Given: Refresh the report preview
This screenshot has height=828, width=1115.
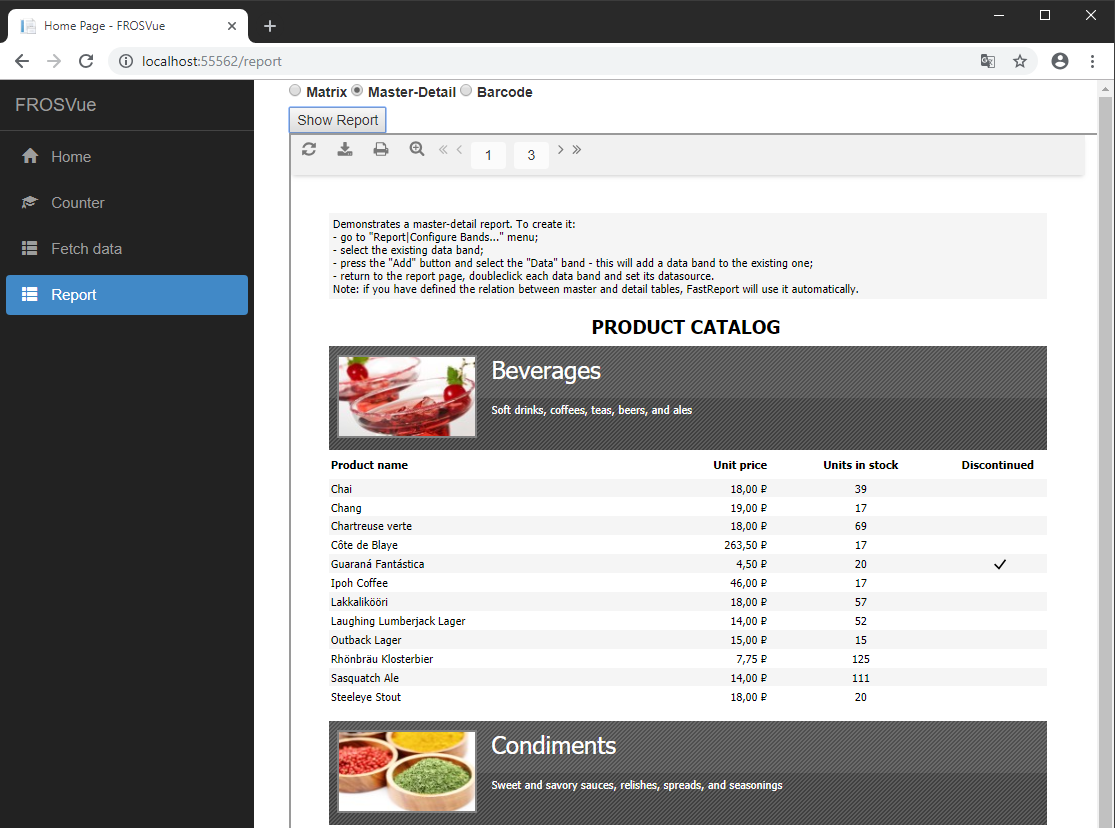Looking at the screenshot, I should [x=309, y=149].
